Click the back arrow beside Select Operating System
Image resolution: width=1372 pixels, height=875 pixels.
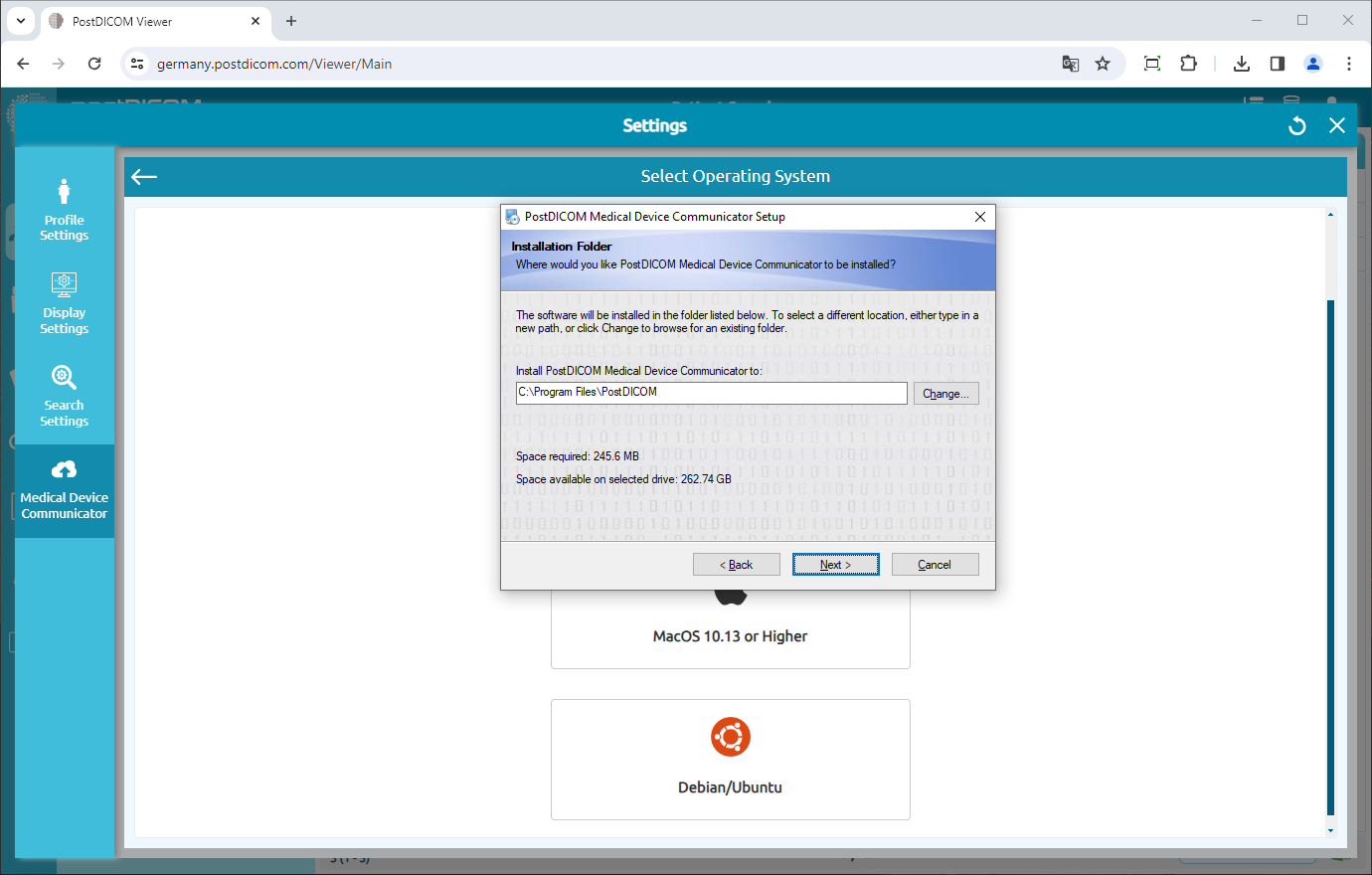(x=144, y=177)
